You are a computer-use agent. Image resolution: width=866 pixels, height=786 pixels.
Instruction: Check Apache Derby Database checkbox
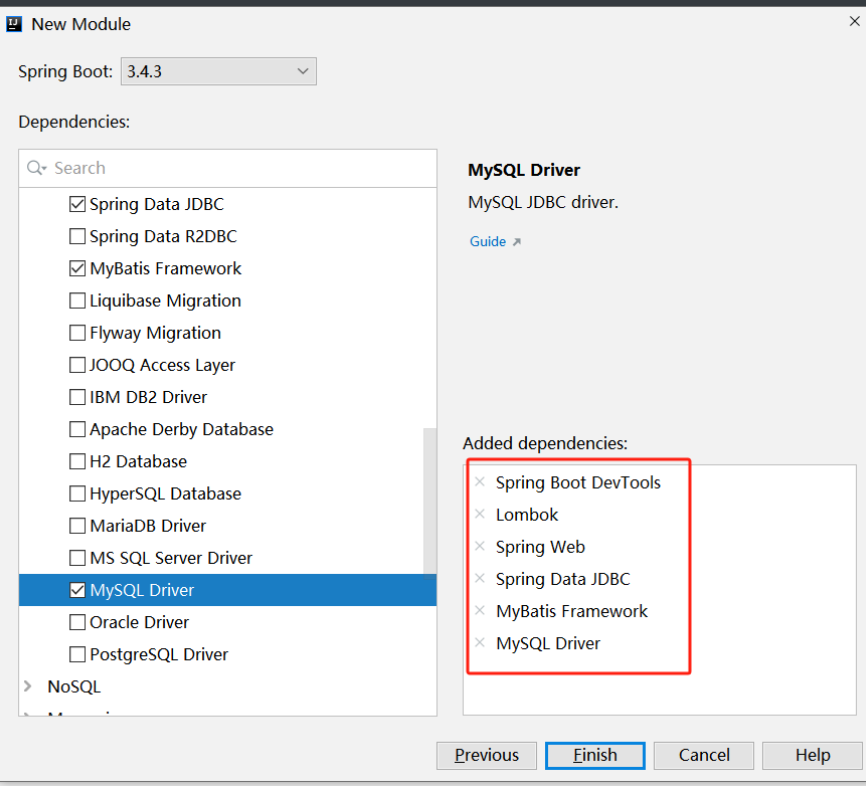(x=77, y=429)
